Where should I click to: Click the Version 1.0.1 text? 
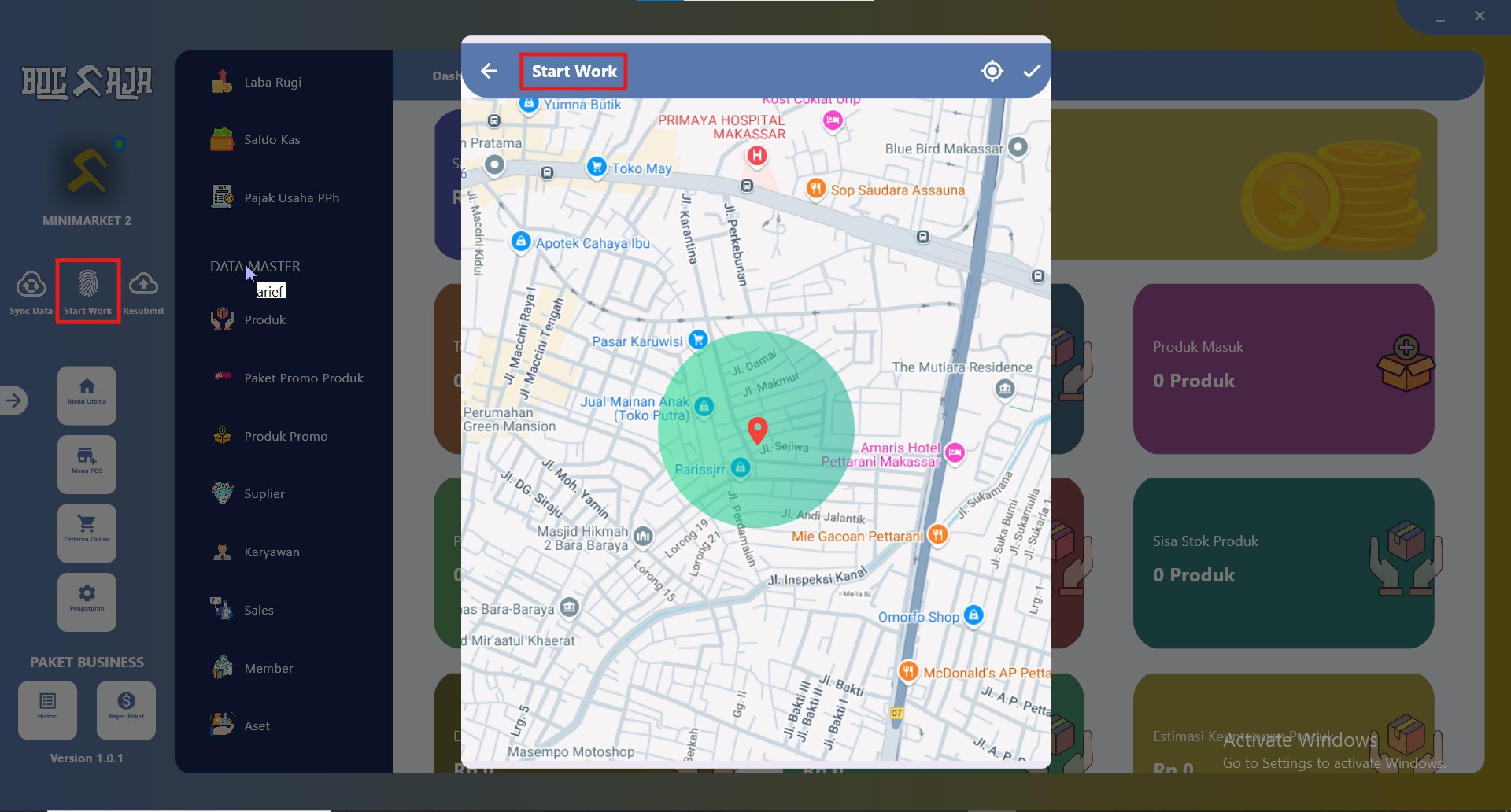point(87,758)
